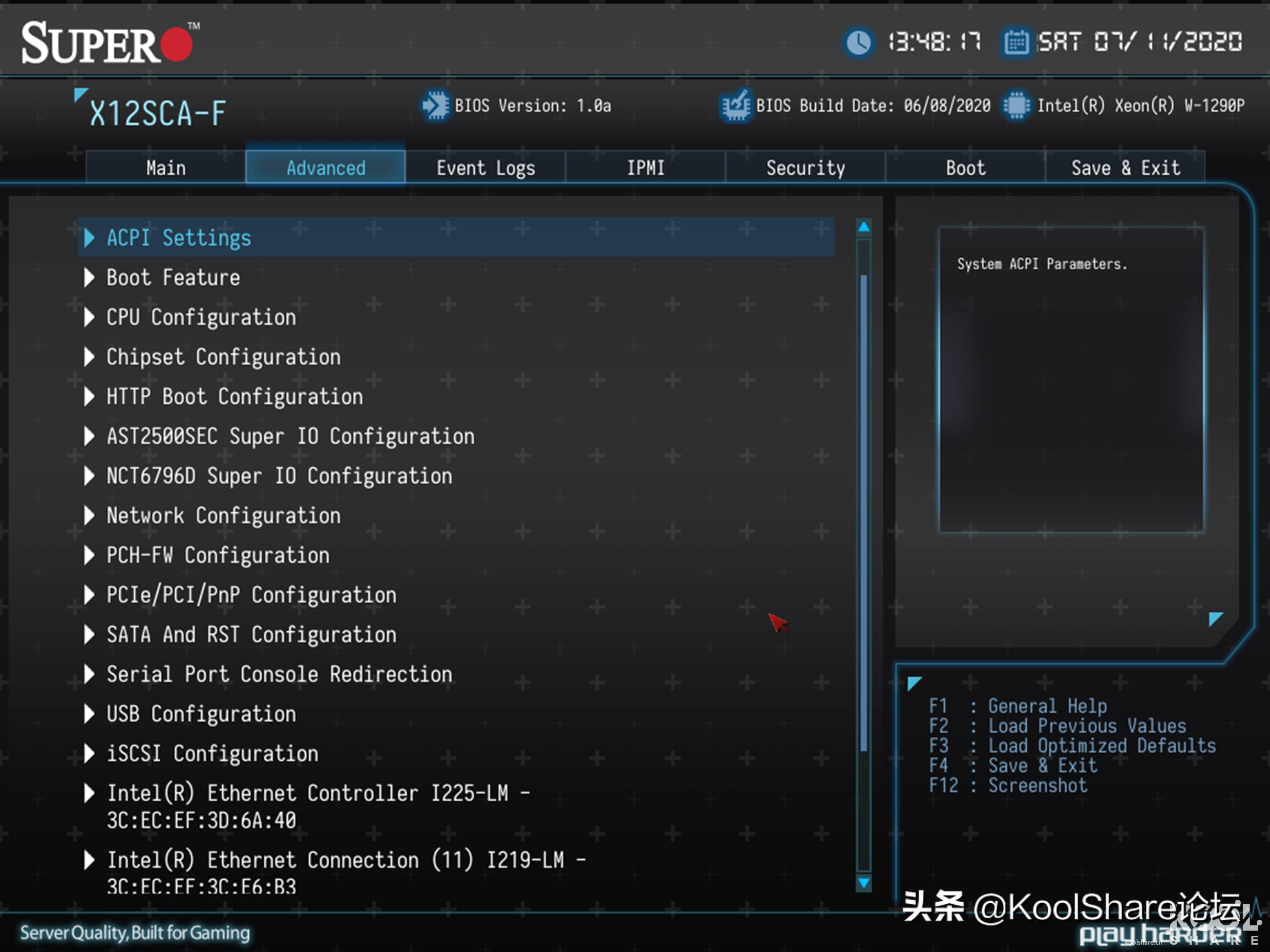Click the scroll up arrow in menu list
This screenshot has height=952, width=1270.
coord(864,227)
